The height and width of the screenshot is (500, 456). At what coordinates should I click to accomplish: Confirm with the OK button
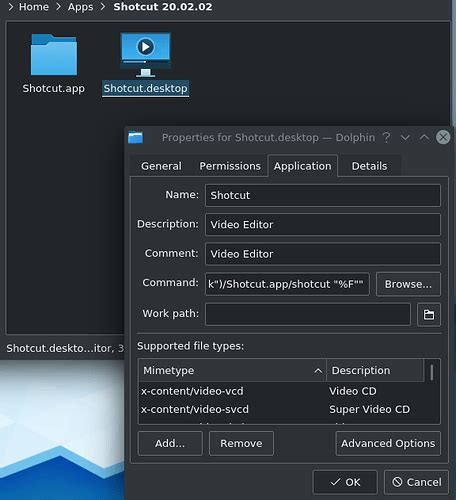pos(345,482)
